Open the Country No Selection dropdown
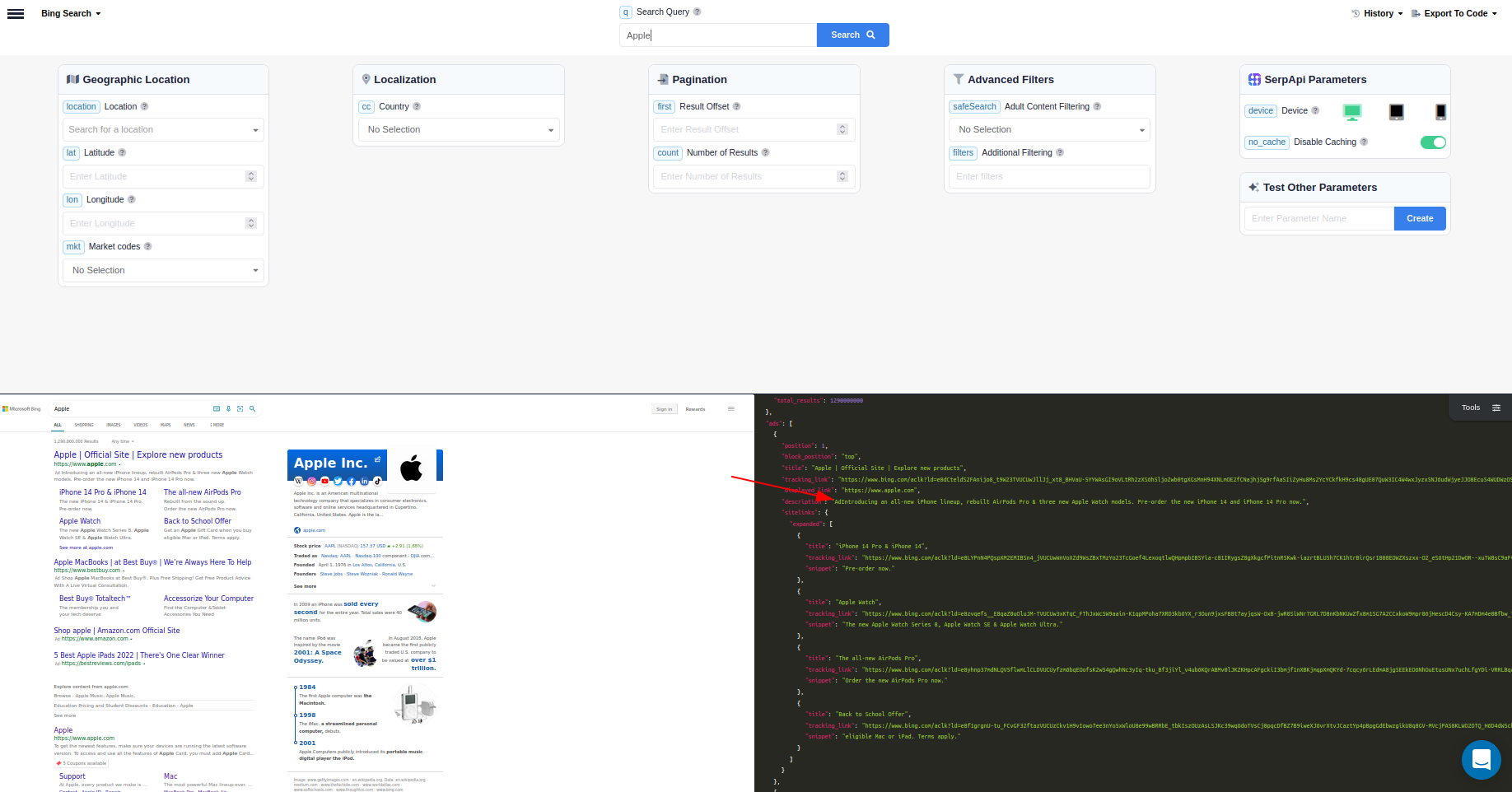Viewport: 1512px width, 792px height. click(x=458, y=129)
